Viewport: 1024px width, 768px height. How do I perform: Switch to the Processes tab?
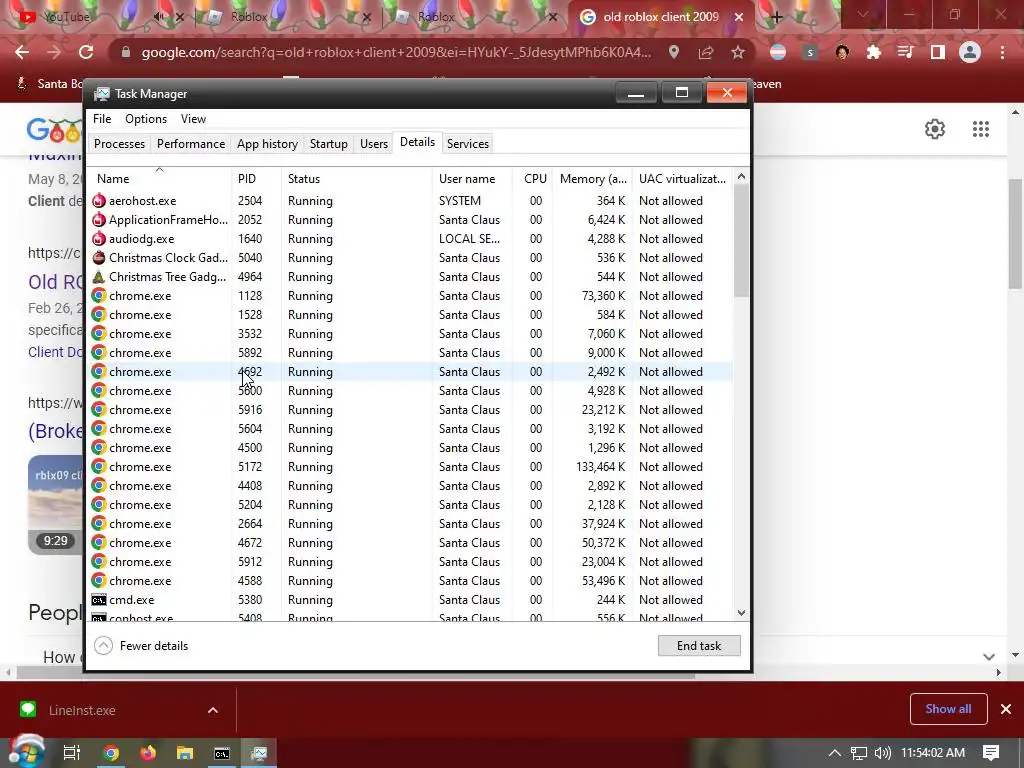(x=120, y=144)
